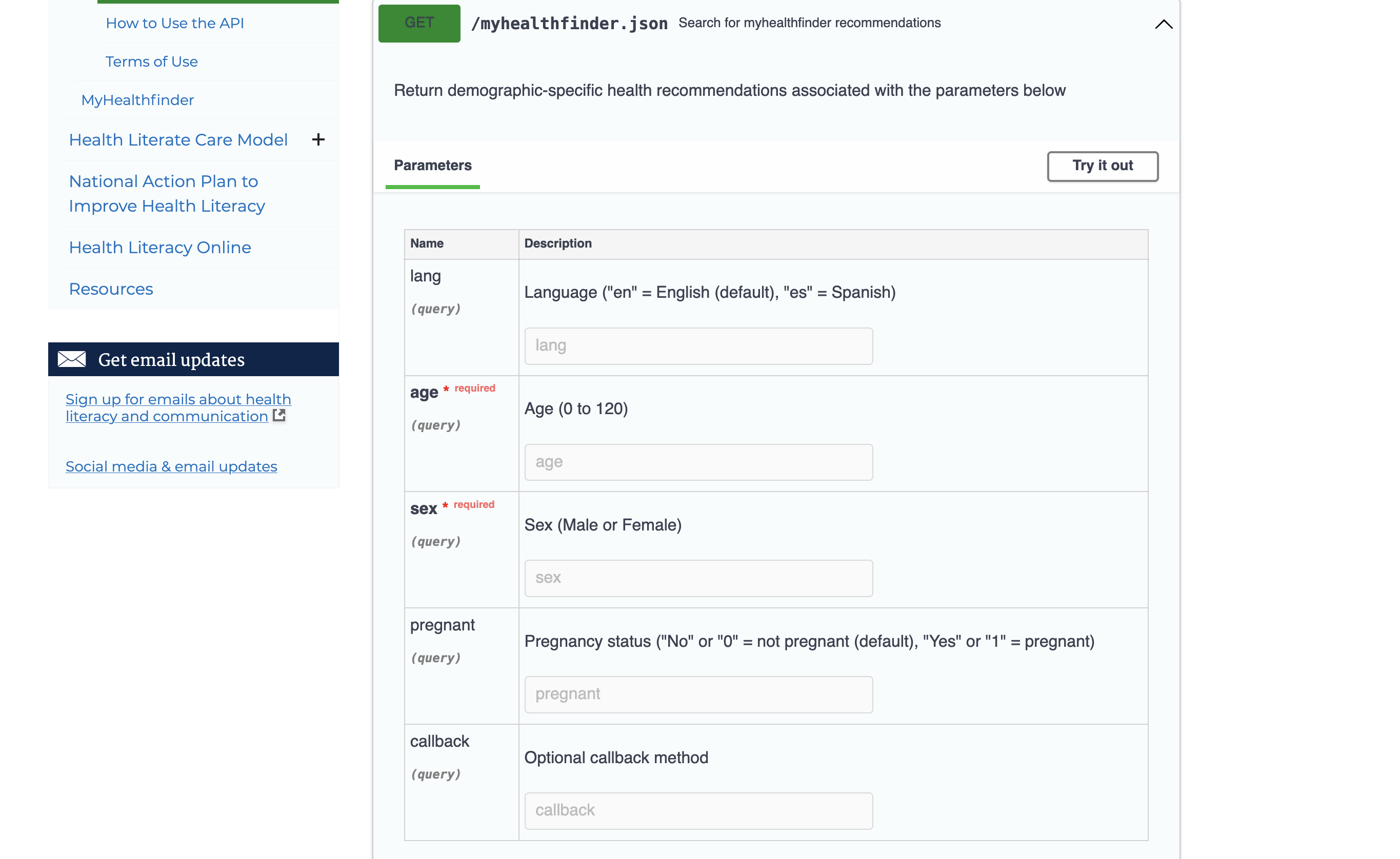
Task: Click Social media & email updates link
Action: 171,466
